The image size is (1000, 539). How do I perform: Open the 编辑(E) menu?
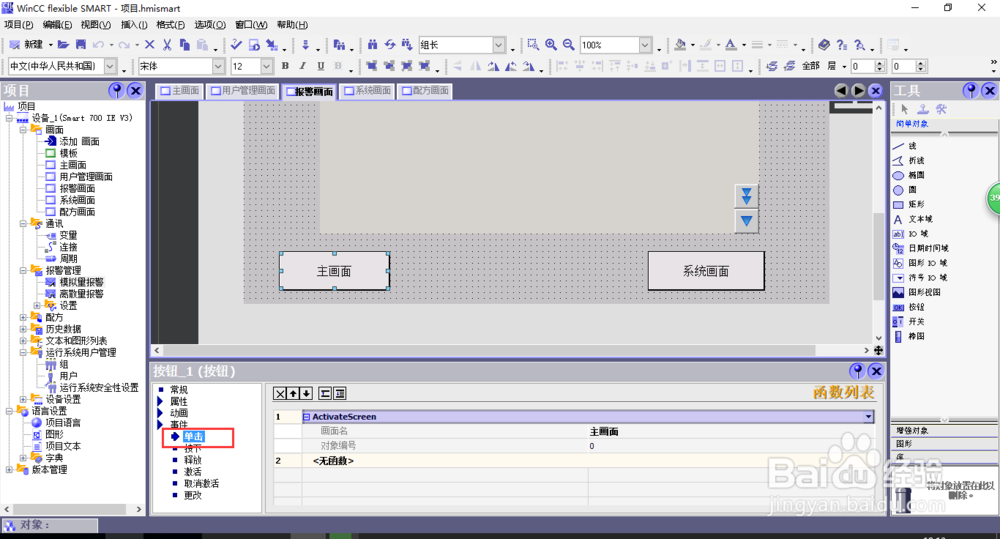tap(57, 25)
